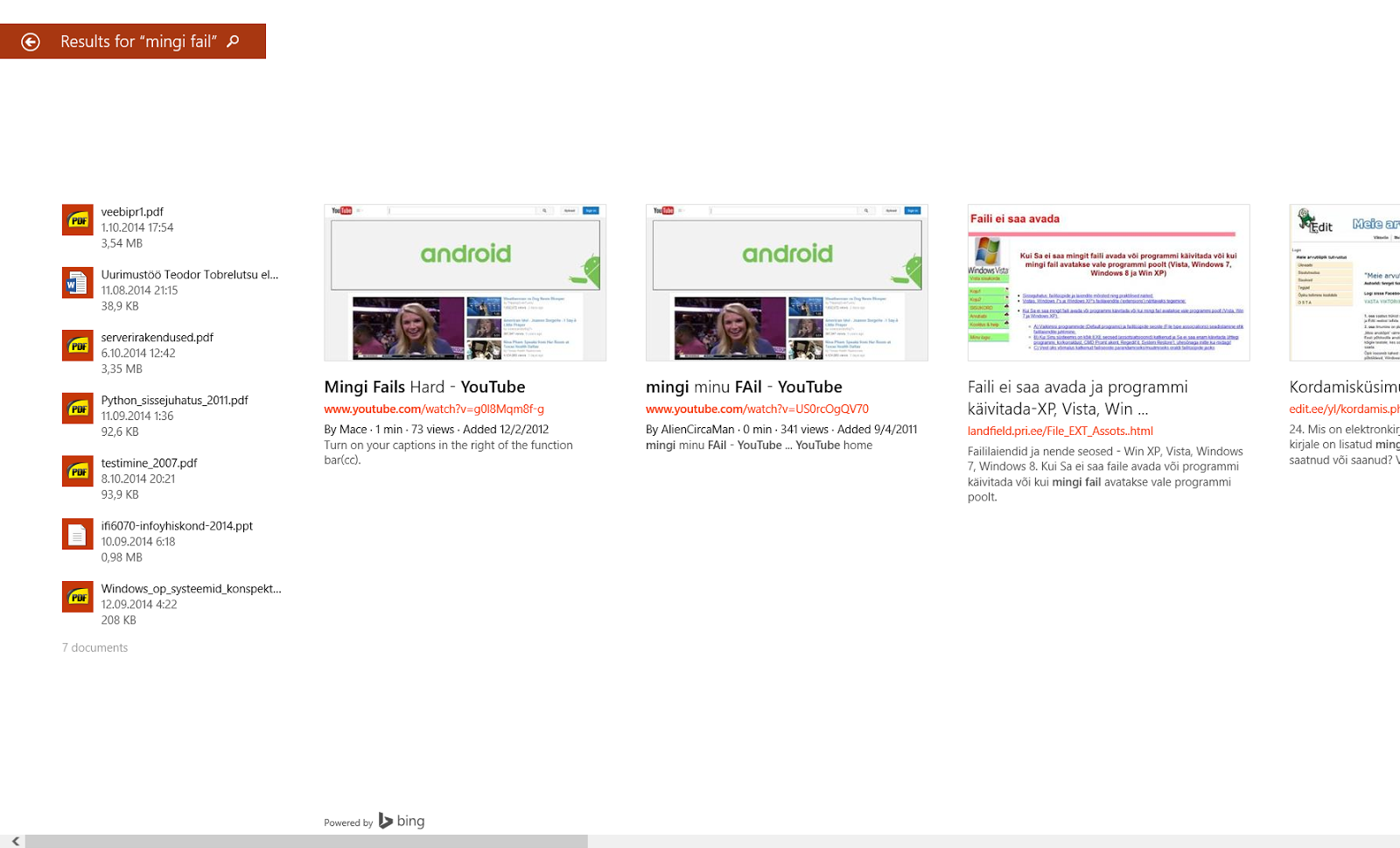1400x848 pixels.
Task: Click the 'By Mace · 1 min · 73 views' line
Action: coord(436,430)
